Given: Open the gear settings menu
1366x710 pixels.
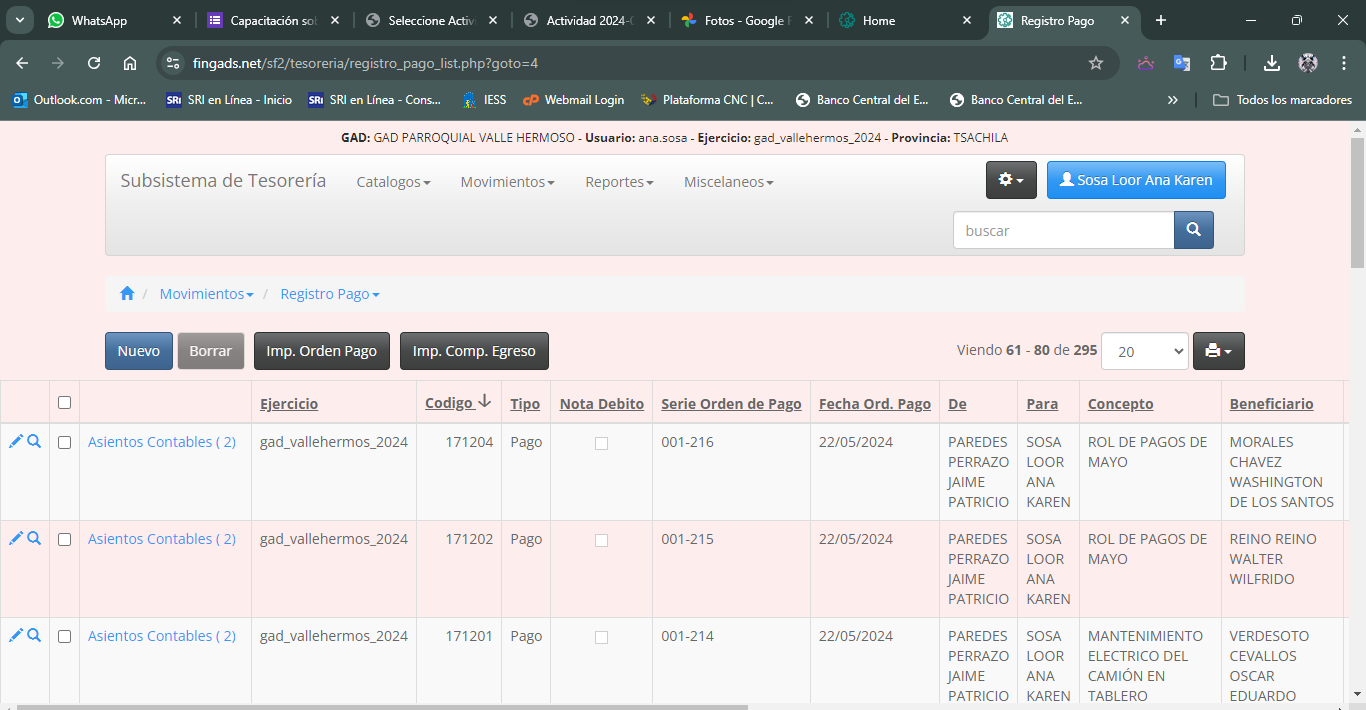Looking at the screenshot, I should [x=1011, y=180].
